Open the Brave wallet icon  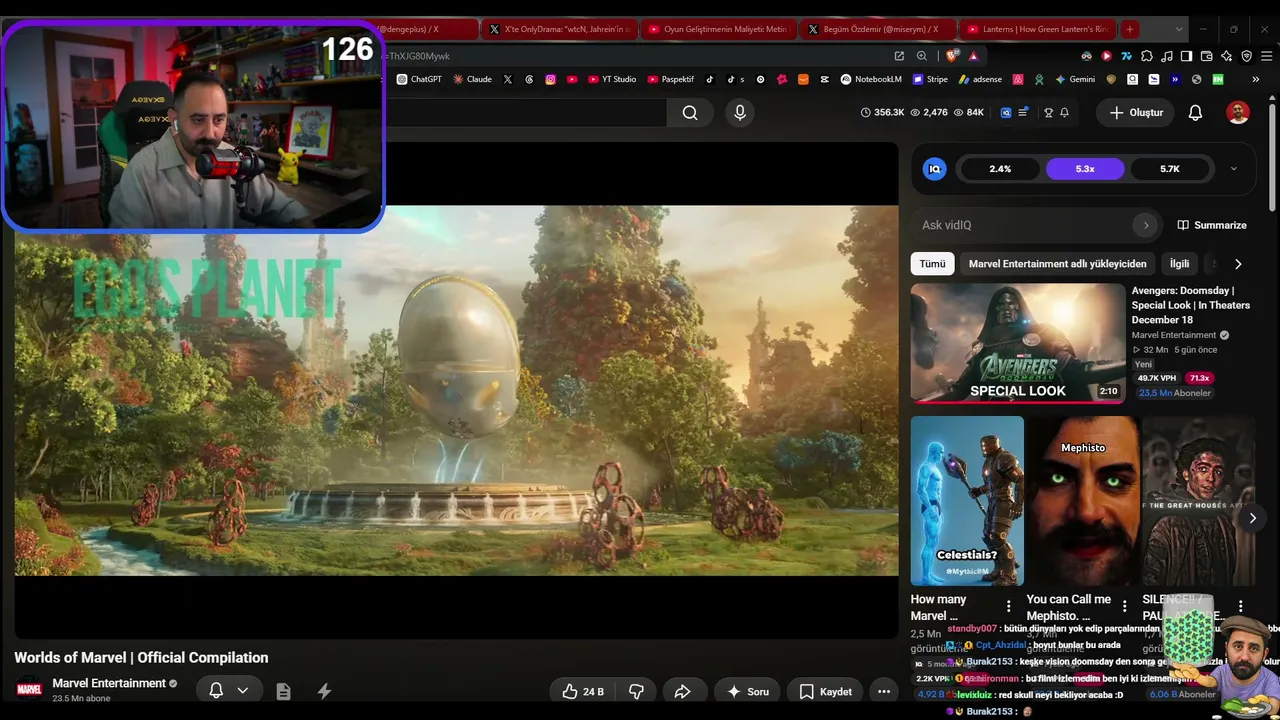point(1206,56)
